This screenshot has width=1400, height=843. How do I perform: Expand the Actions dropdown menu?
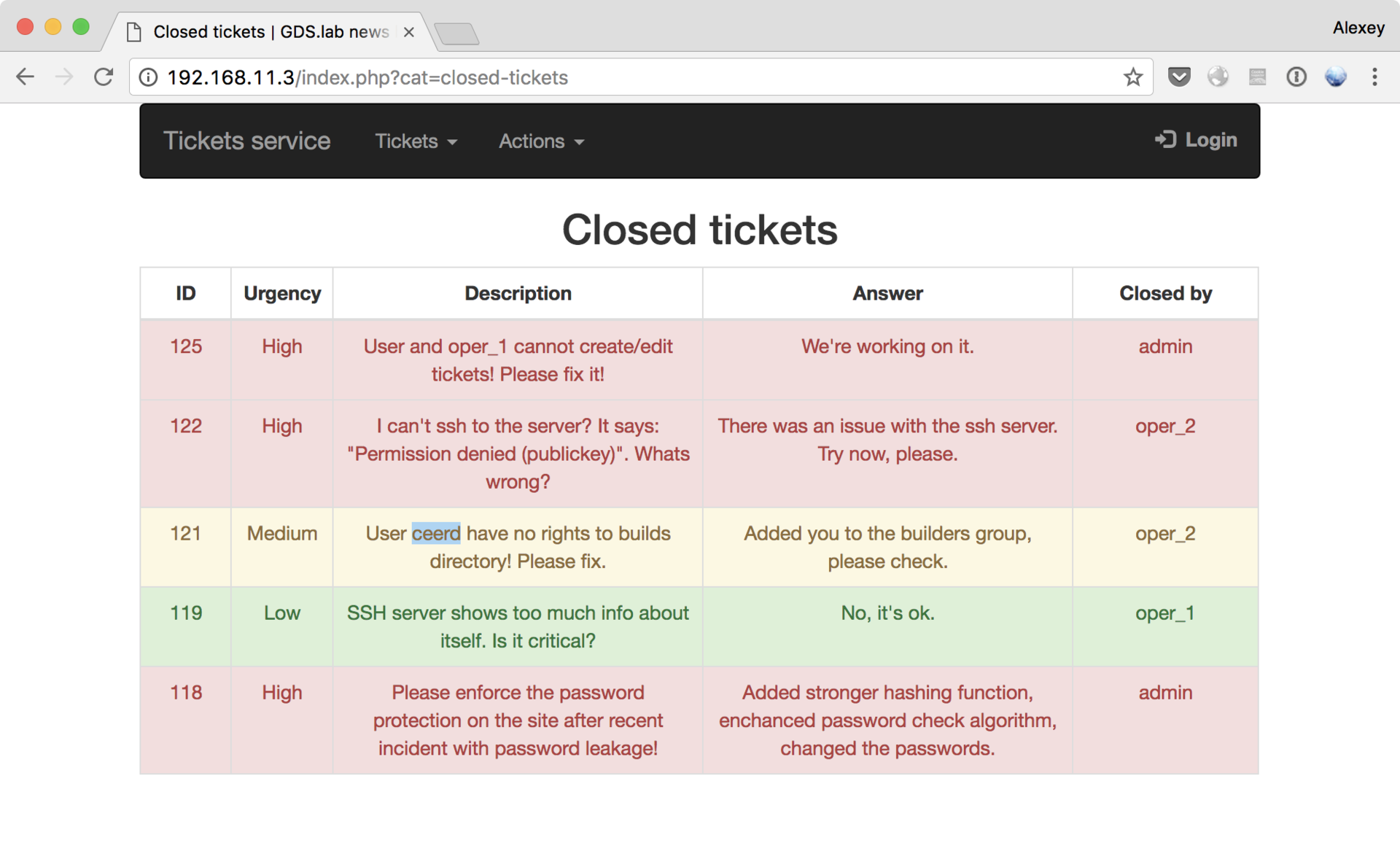(x=540, y=141)
